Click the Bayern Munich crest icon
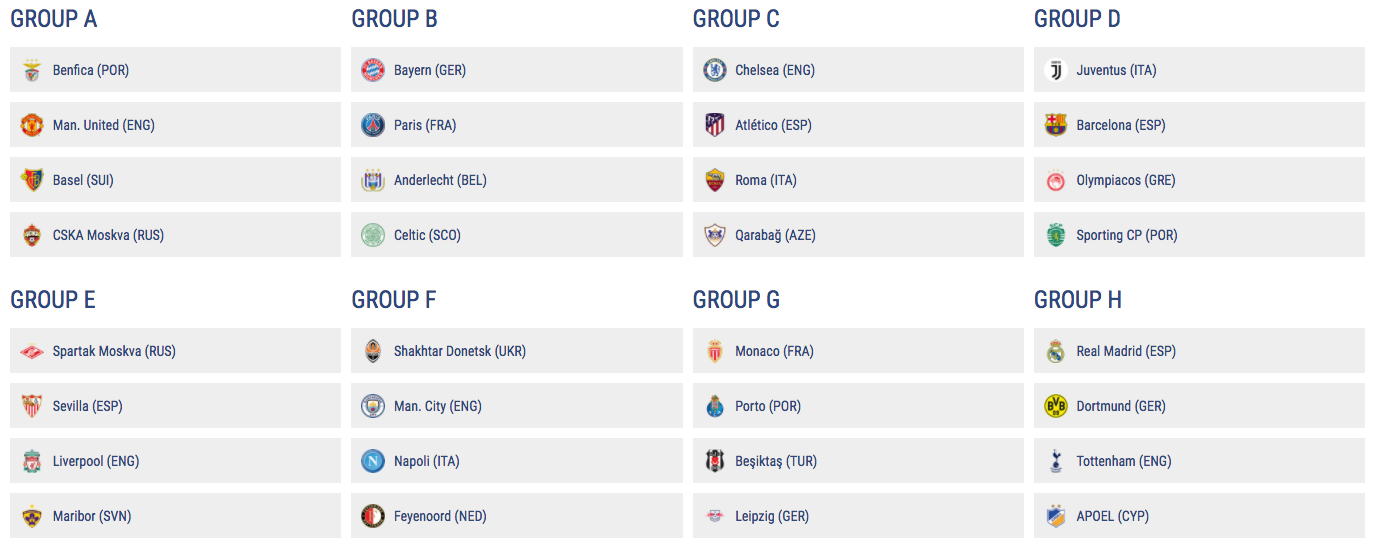This screenshot has width=1383, height=551. [x=373, y=70]
